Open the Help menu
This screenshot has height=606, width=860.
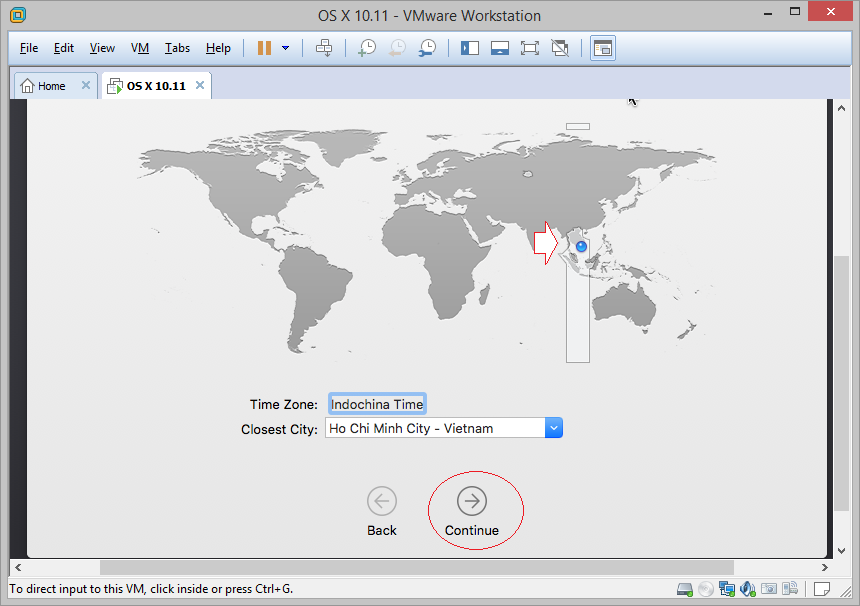pyautogui.click(x=218, y=48)
